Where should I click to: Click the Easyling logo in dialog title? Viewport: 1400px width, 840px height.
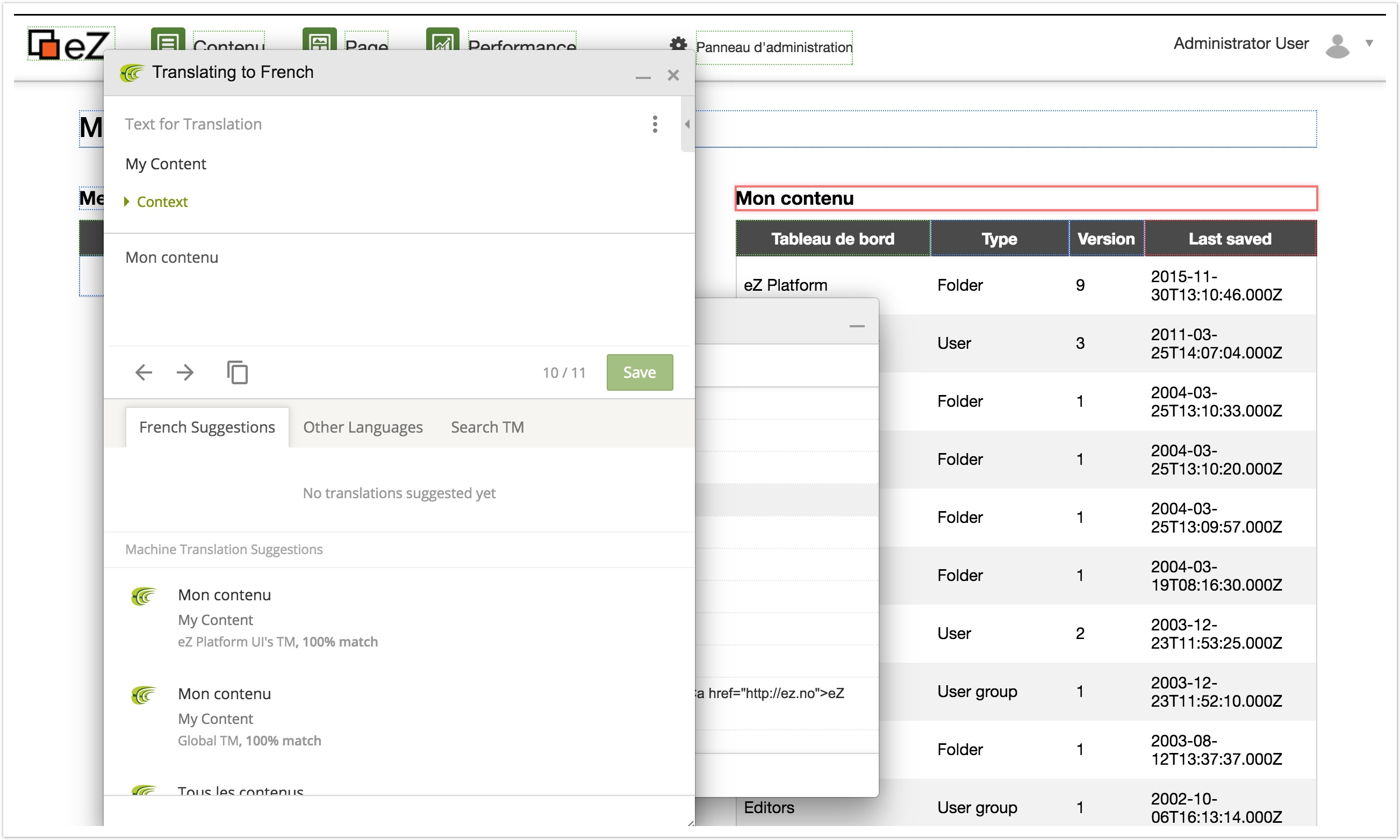(x=131, y=73)
